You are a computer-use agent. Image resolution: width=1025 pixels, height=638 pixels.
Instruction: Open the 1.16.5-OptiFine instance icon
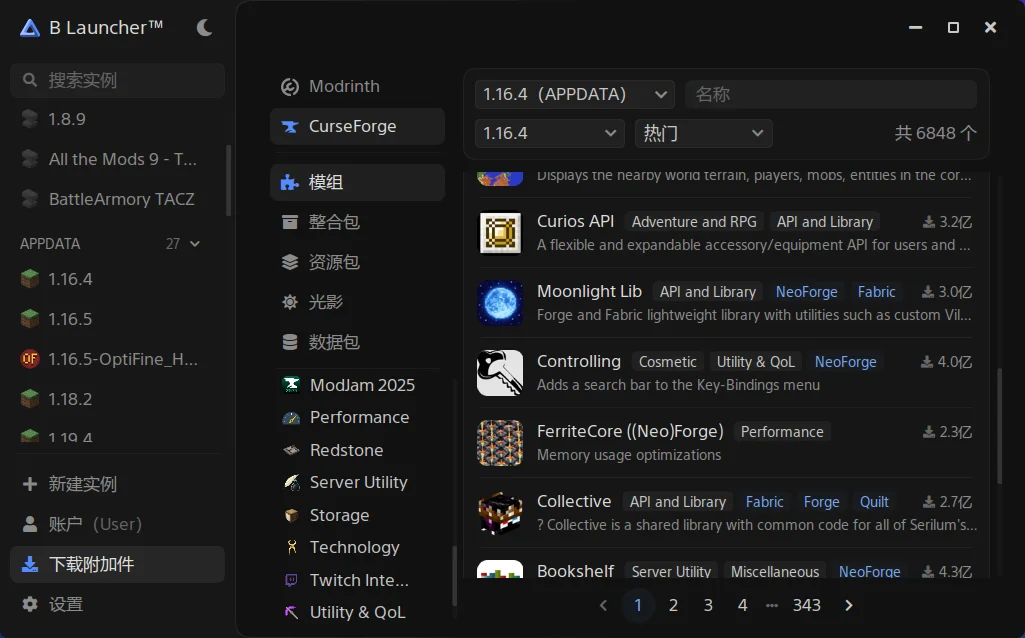coord(30,359)
